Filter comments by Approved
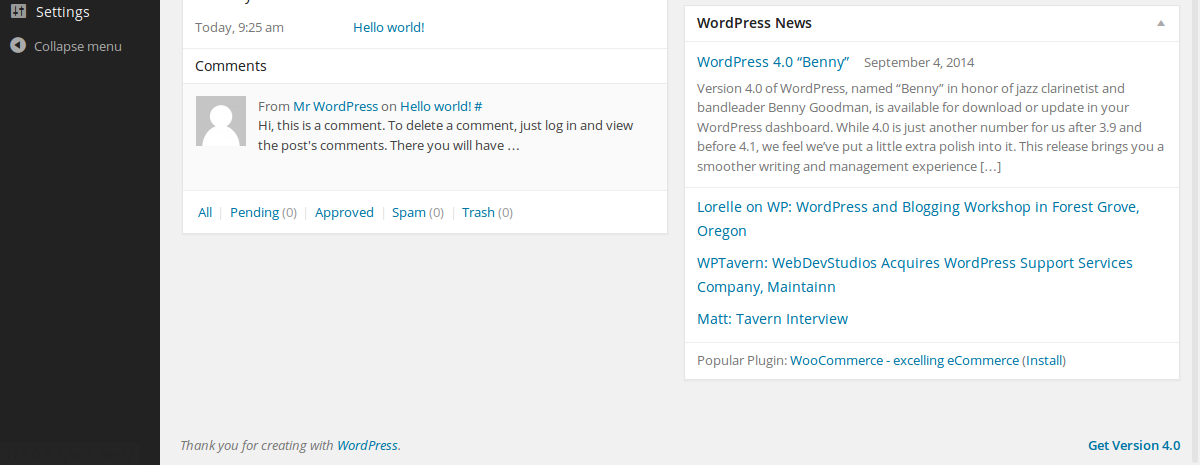Image resolution: width=1200 pixels, height=465 pixels. coord(344,212)
